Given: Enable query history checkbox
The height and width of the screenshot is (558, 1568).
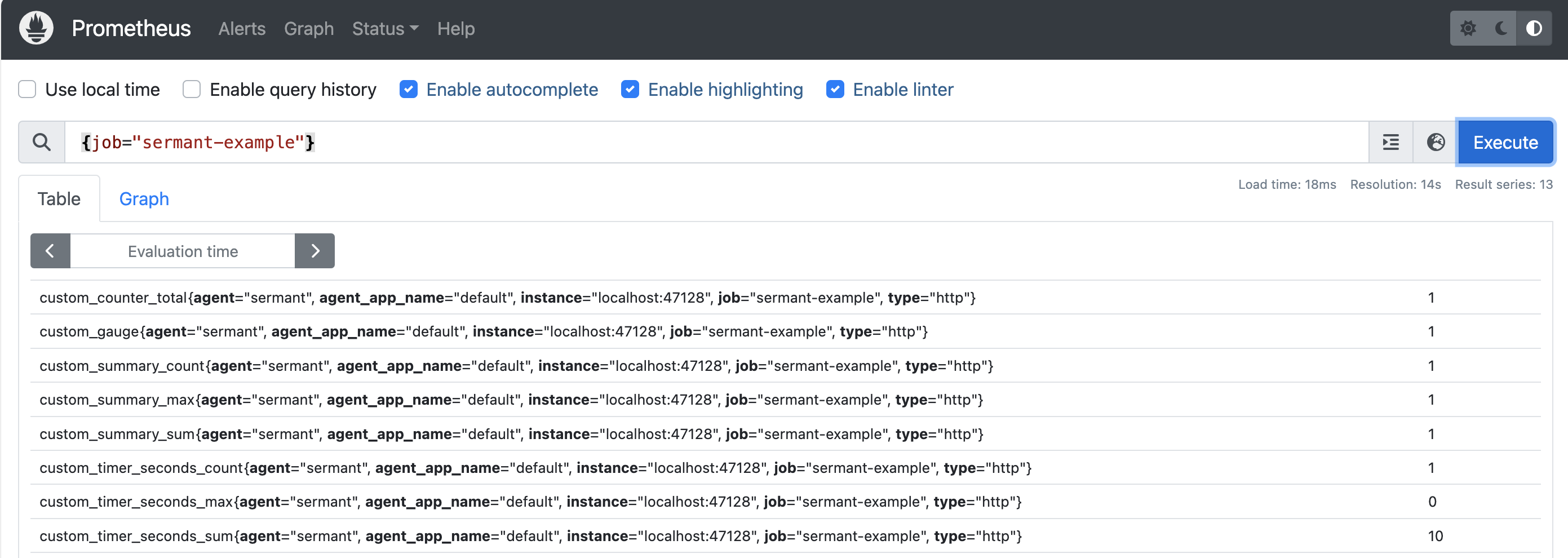Looking at the screenshot, I should pyautogui.click(x=192, y=90).
